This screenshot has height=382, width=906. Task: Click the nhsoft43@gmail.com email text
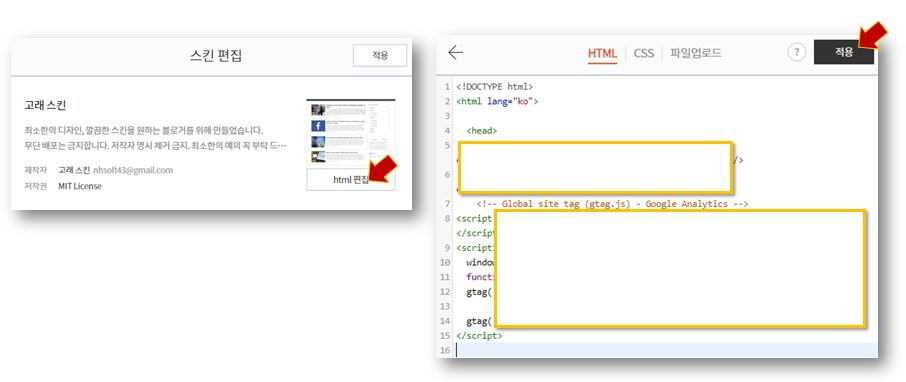coord(133,170)
